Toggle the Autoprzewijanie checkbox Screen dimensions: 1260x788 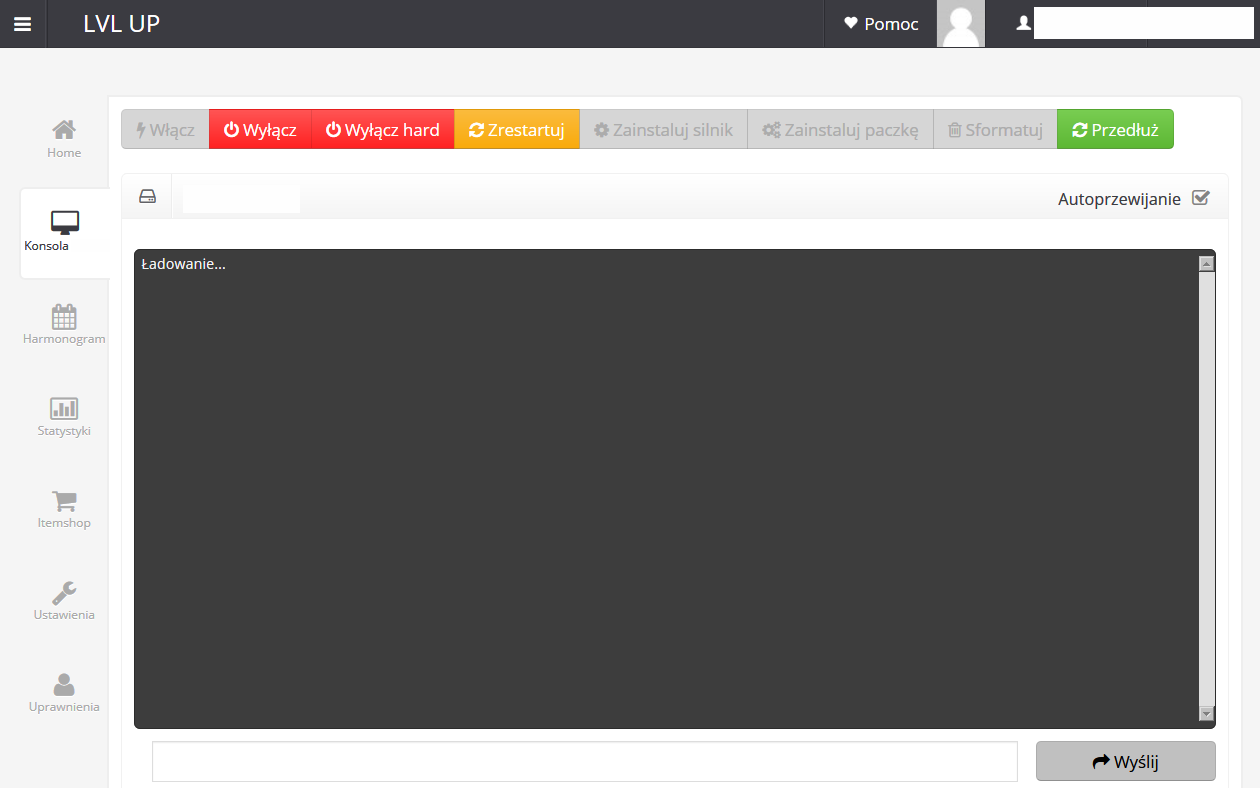coord(1201,198)
